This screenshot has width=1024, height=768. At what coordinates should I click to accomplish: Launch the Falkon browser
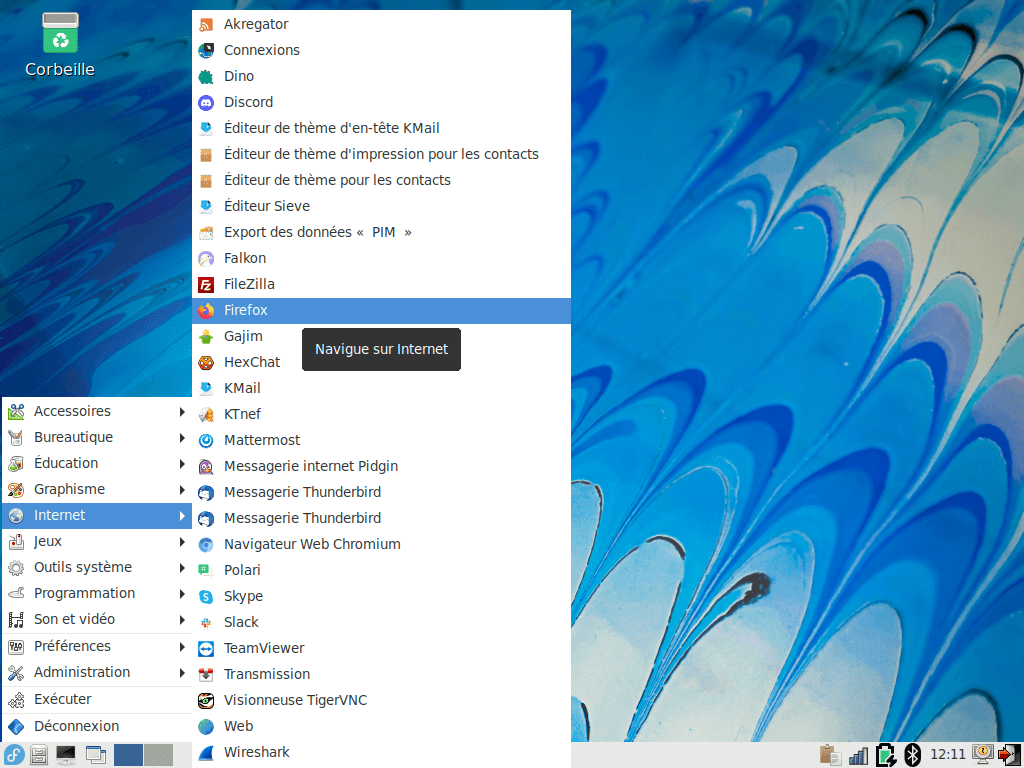[x=381, y=259]
